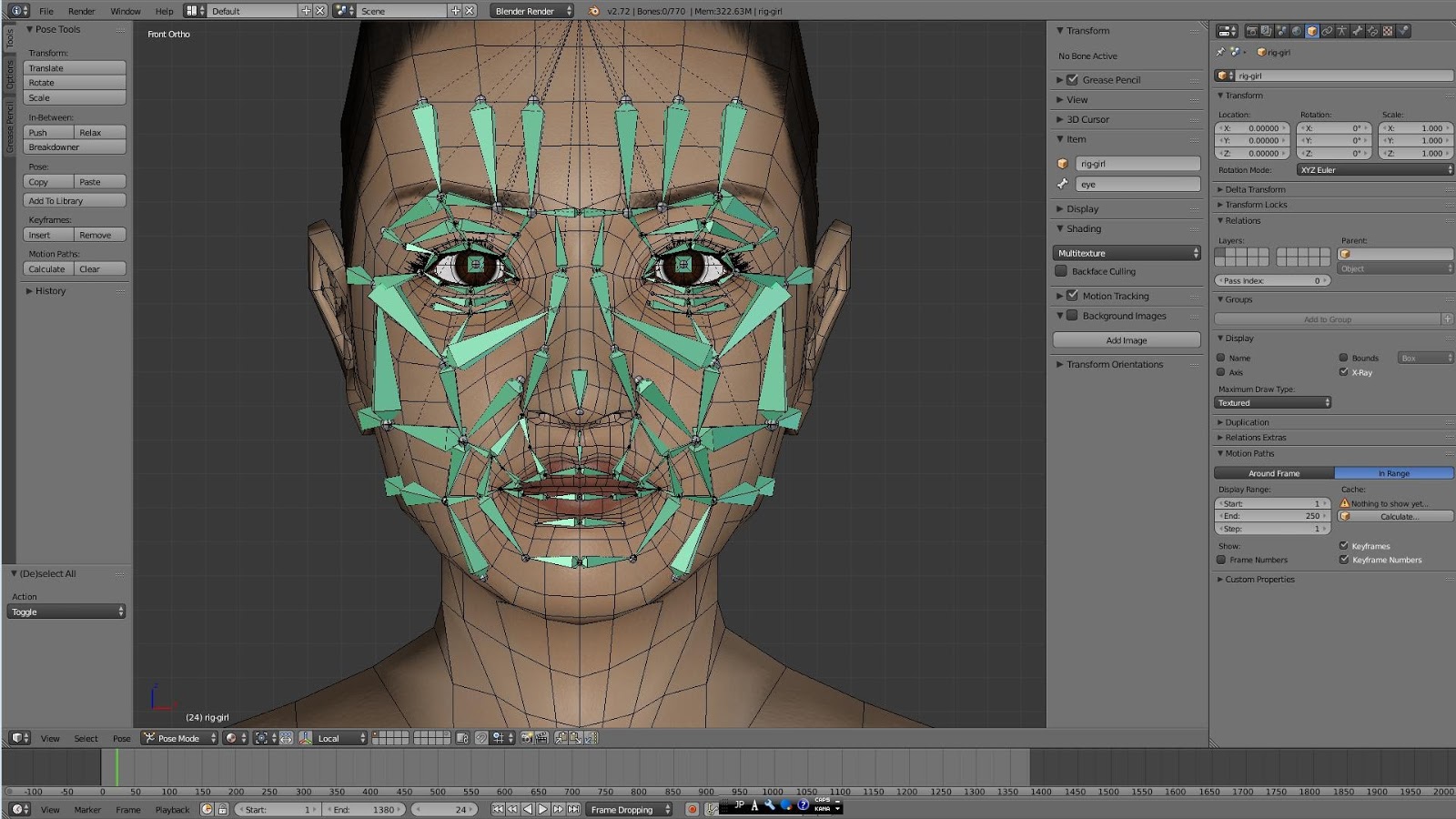
Task: Open the Render properties tab
Action: tap(1252, 31)
